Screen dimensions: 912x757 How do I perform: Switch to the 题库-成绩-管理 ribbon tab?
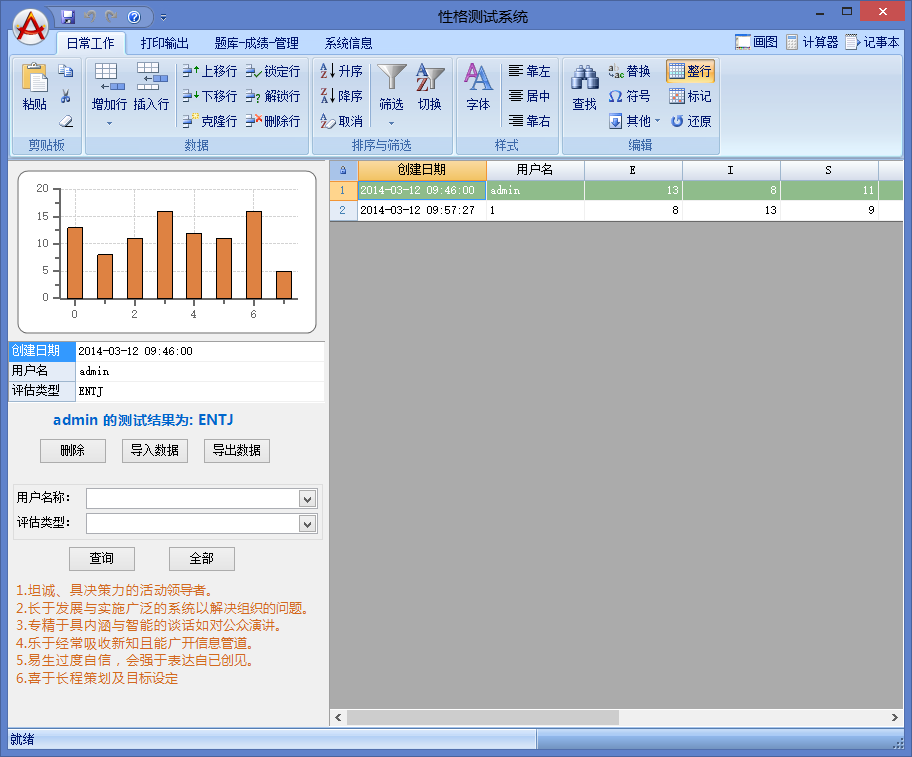(256, 43)
